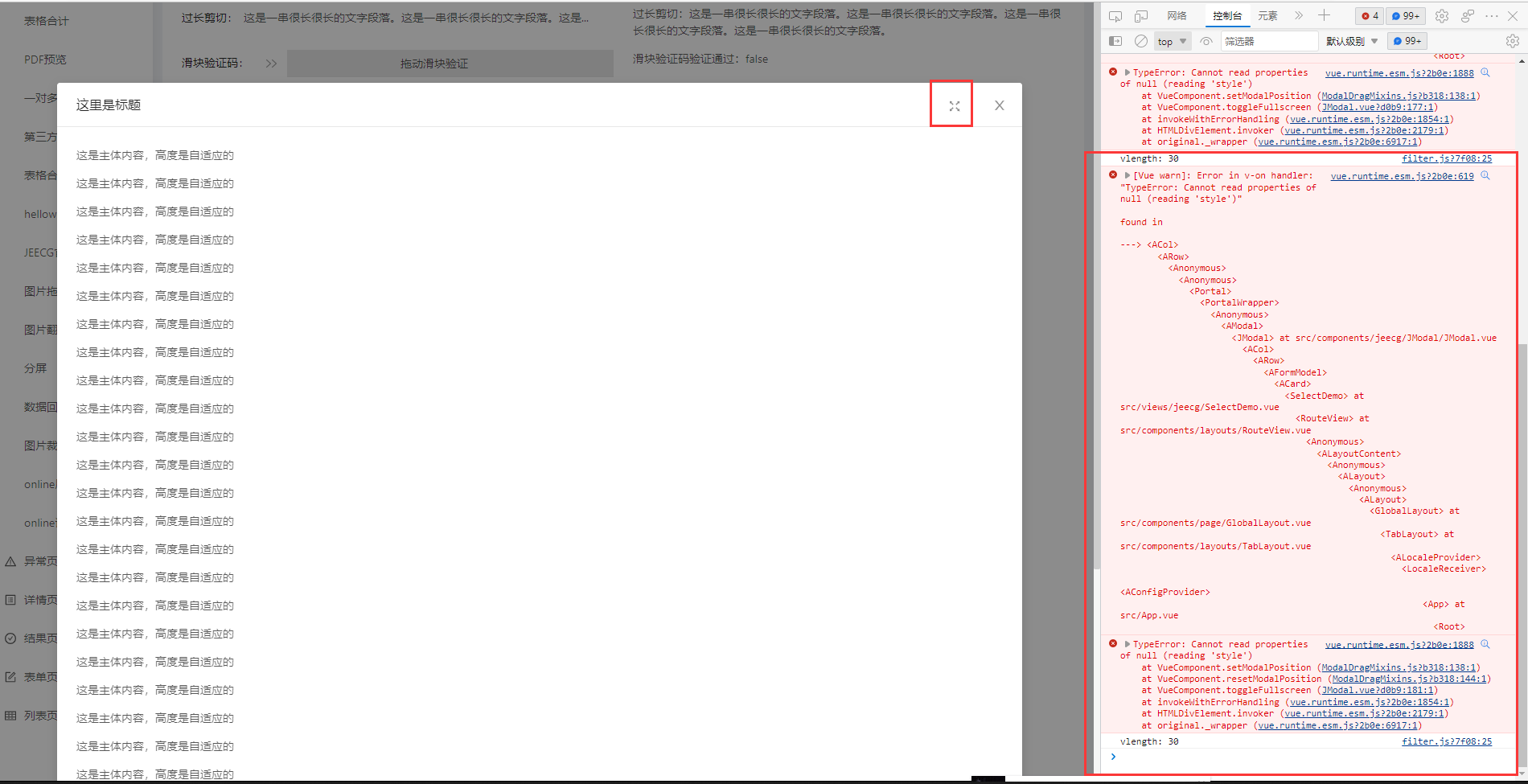Click the eye icon to create live expression
Viewport: 1528px width, 784px height.
[x=1206, y=40]
